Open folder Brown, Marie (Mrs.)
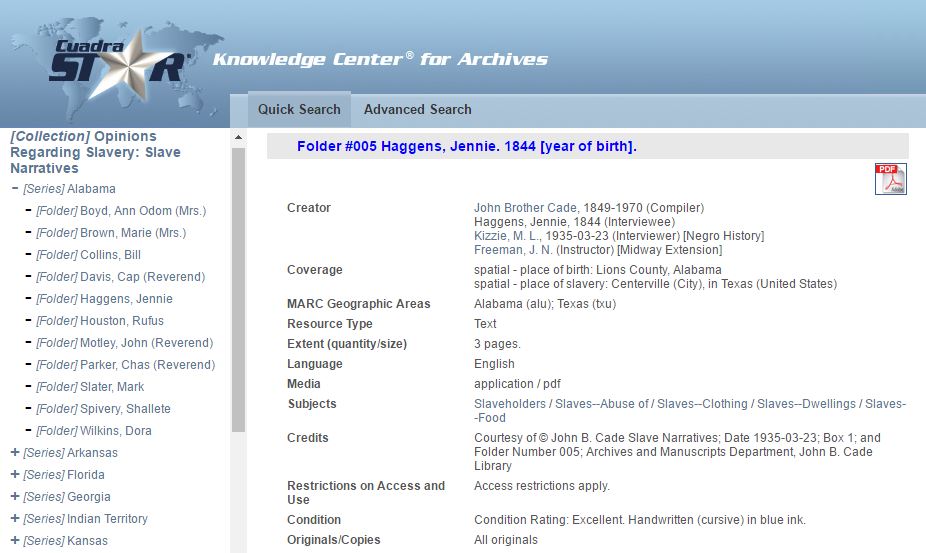The image size is (926, 553). [x=111, y=233]
